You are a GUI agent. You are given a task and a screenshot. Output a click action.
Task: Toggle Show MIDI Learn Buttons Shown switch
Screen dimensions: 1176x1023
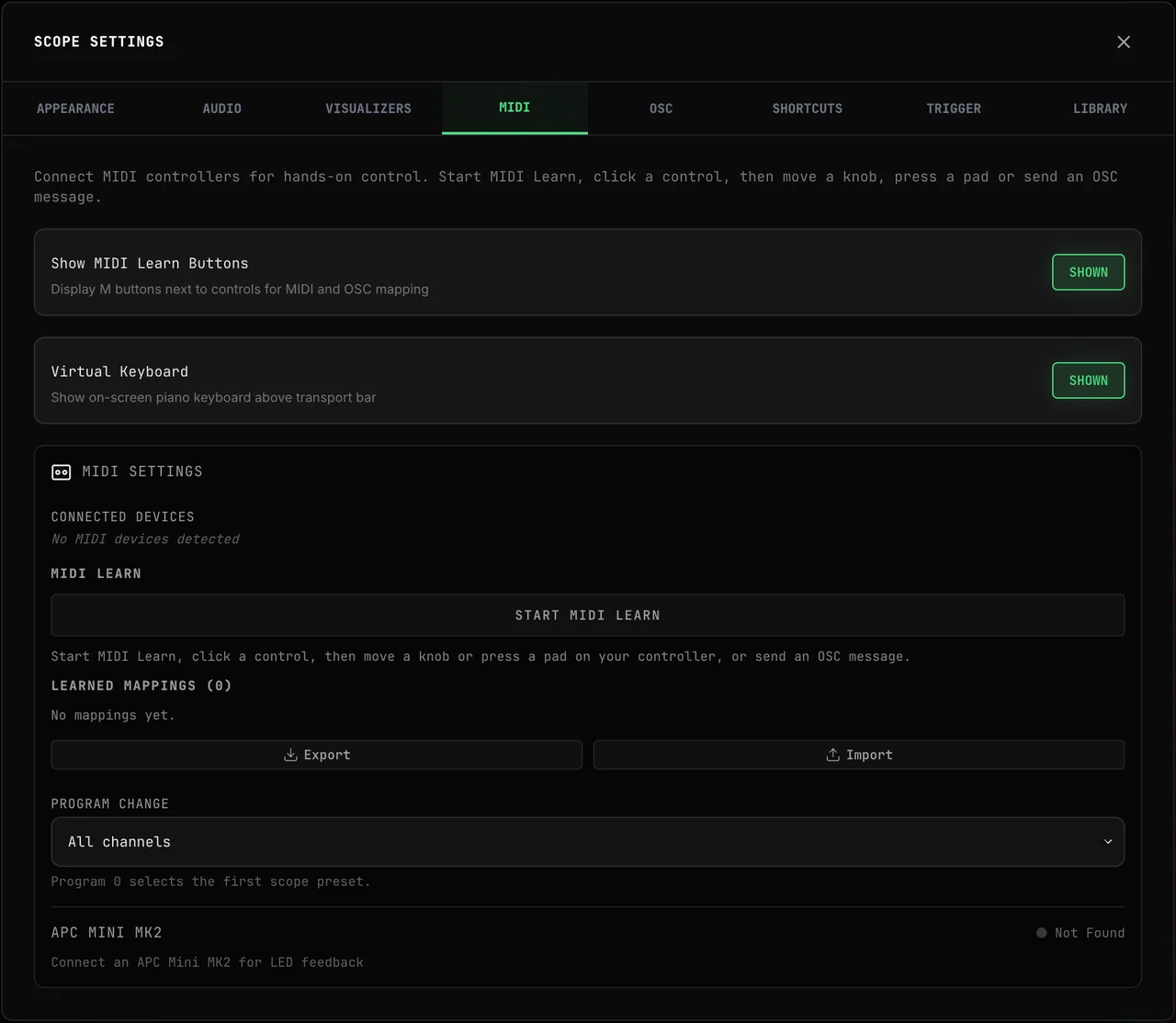click(1088, 272)
